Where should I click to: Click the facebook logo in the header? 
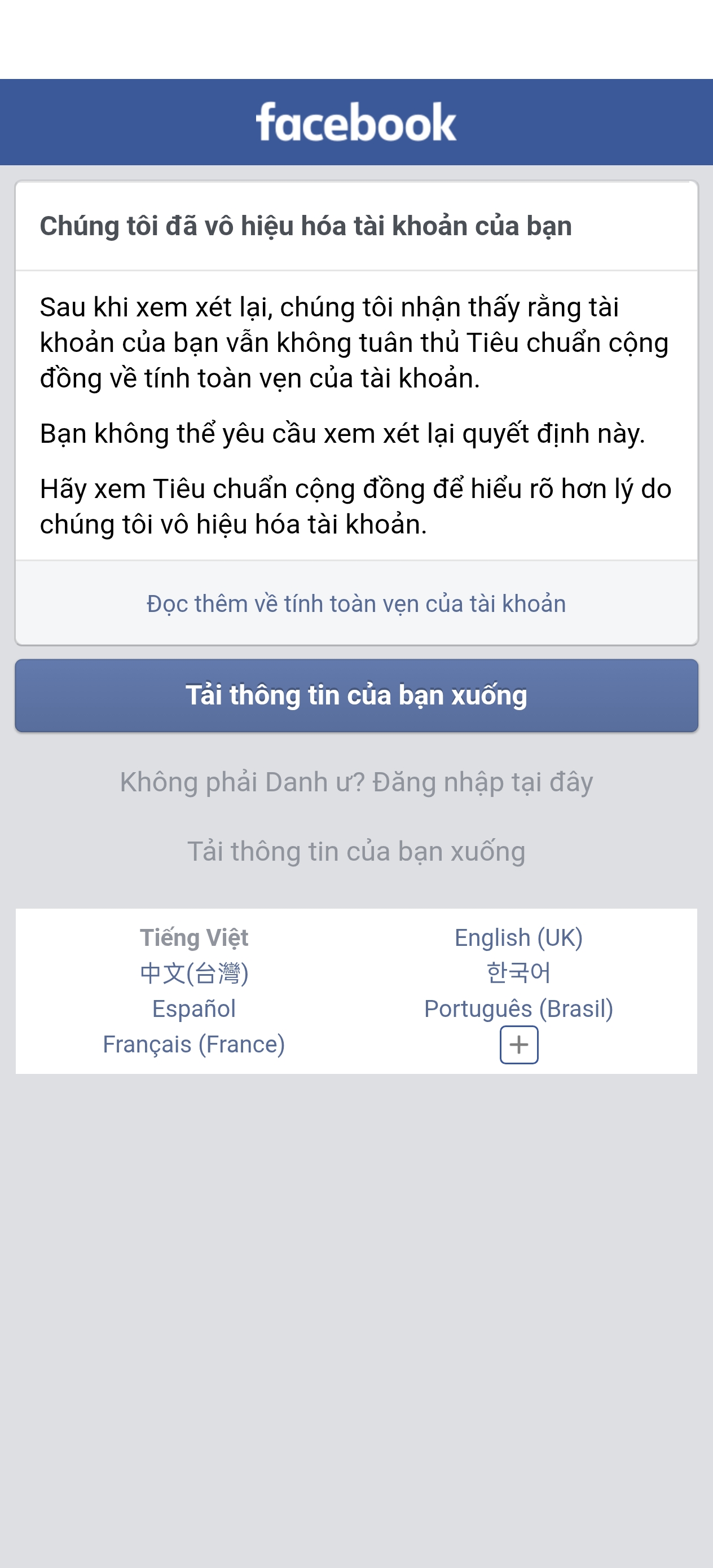tap(356, 122)
